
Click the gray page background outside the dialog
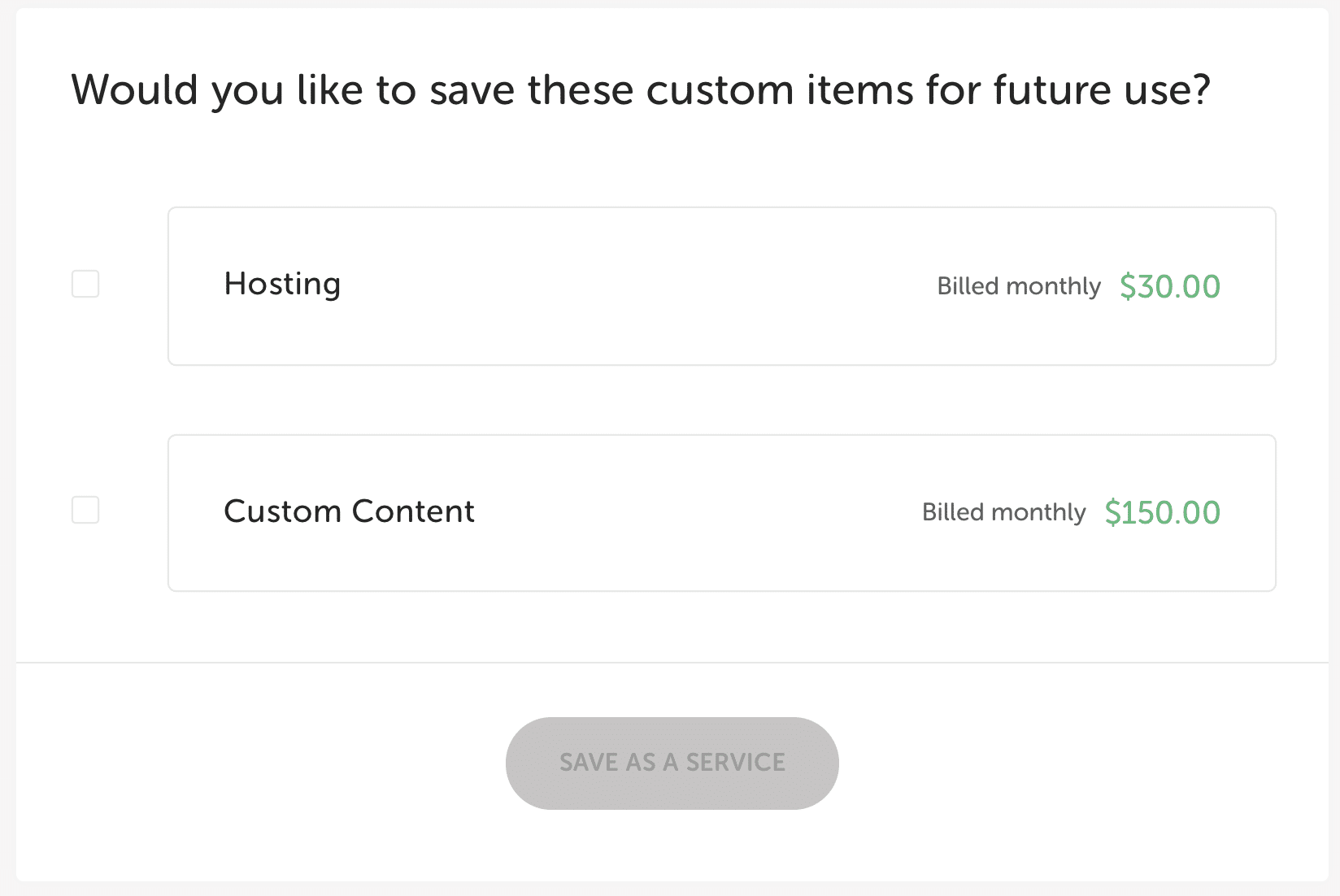coord(7,447)
